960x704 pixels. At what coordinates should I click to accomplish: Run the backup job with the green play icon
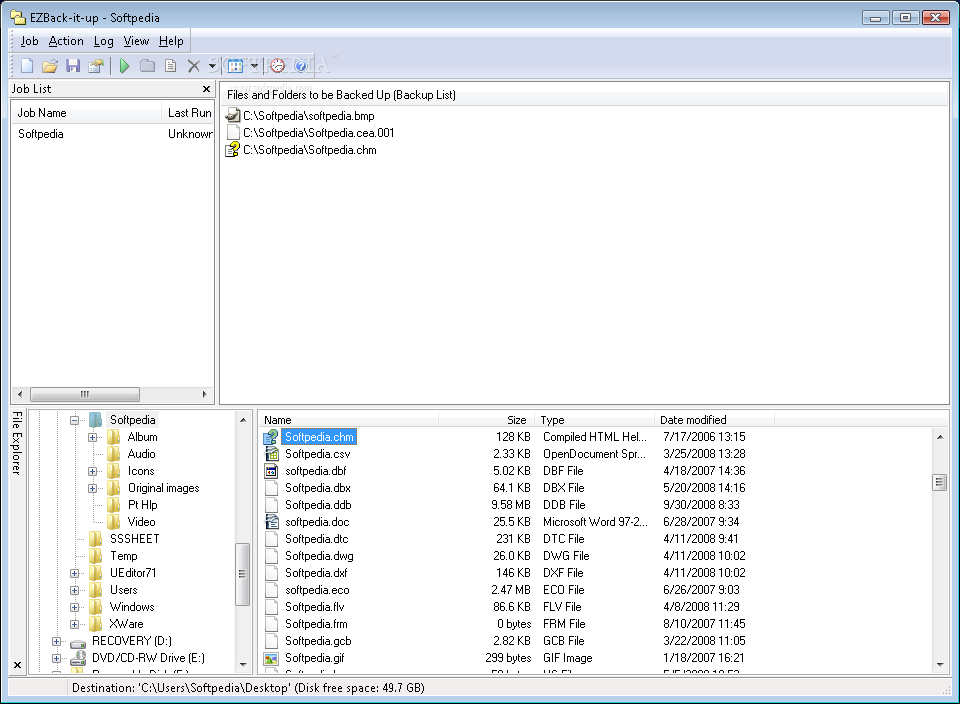(x=124, y=66)
